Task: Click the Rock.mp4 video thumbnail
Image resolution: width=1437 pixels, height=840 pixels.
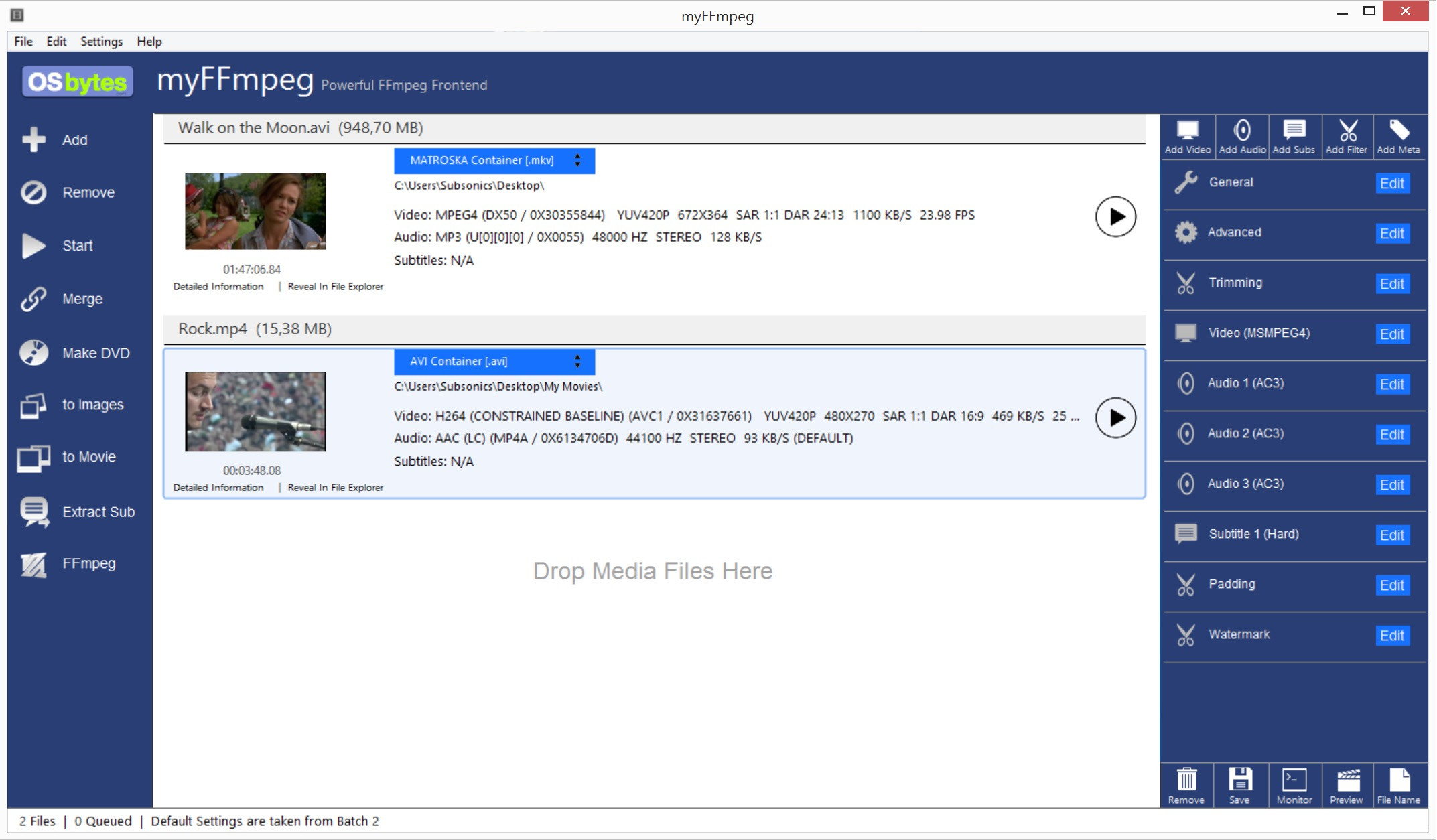Action: pos(255,412)
